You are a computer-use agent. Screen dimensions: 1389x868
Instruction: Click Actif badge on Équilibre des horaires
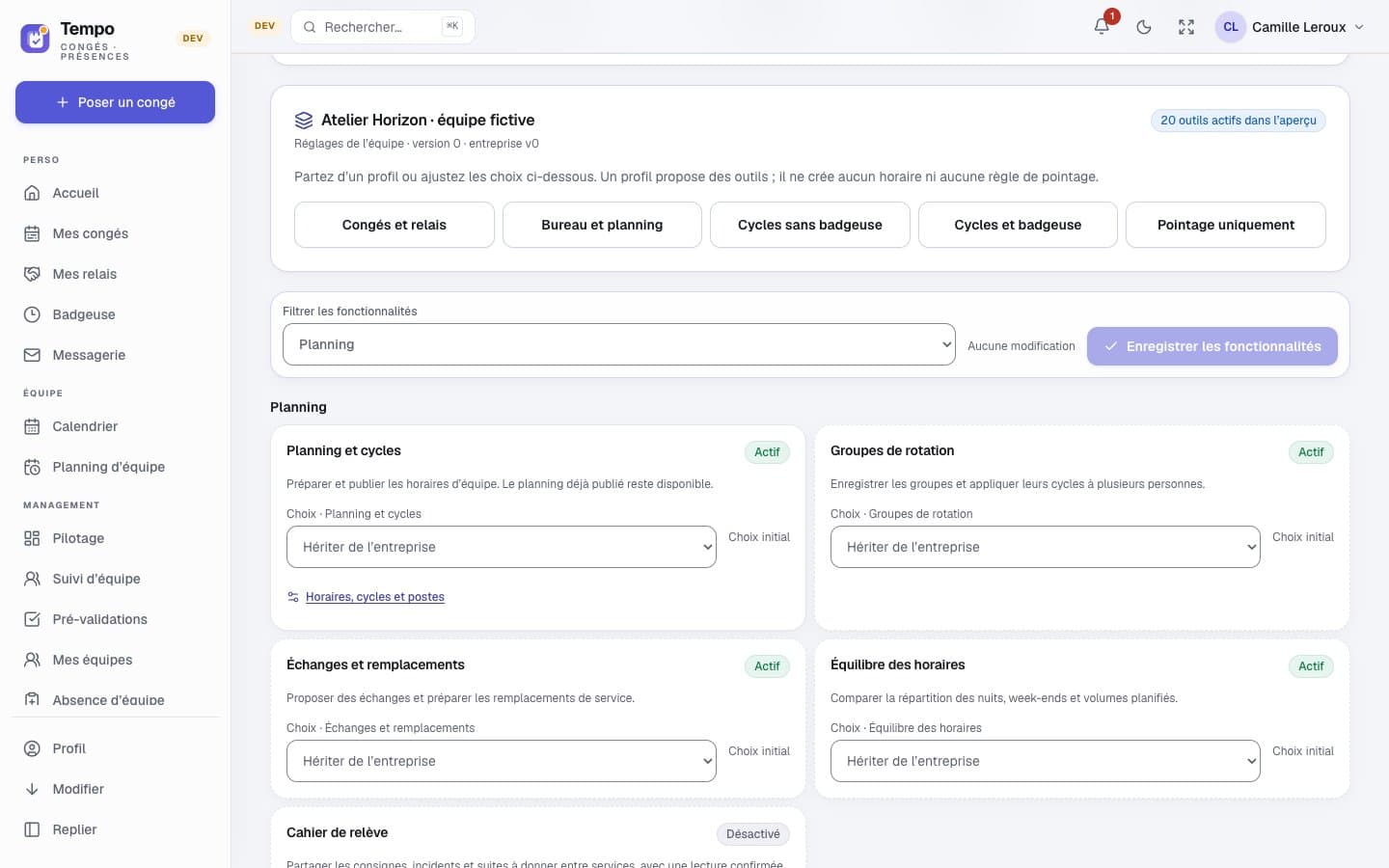click(1311, 666)
